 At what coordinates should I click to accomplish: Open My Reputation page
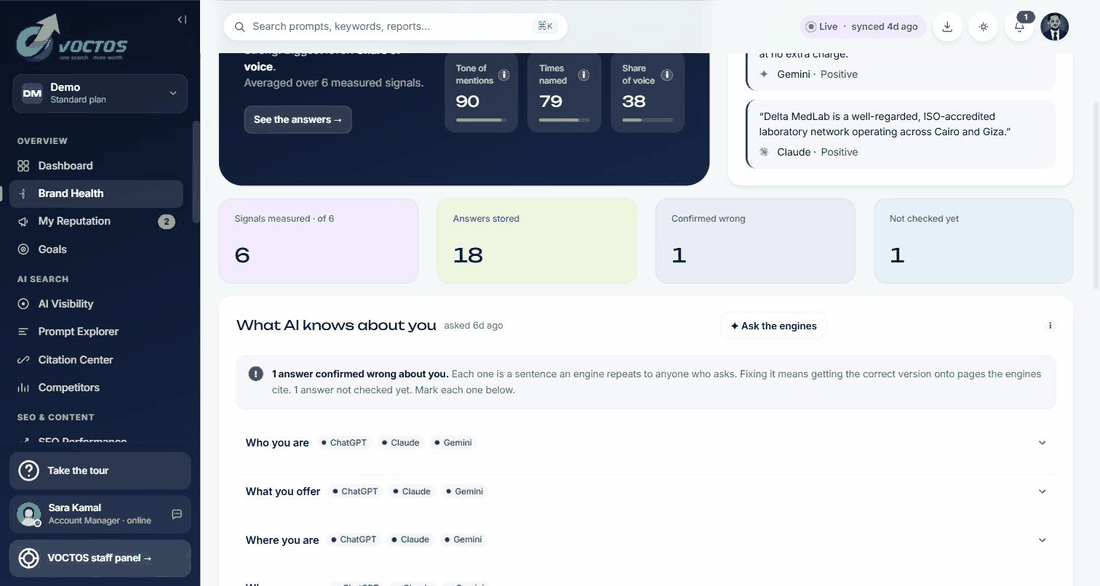(96, 221)
